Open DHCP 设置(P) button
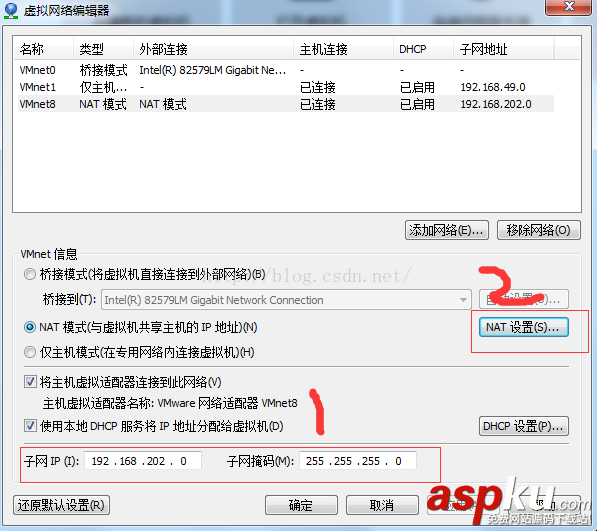 click(x=524, y=426)
